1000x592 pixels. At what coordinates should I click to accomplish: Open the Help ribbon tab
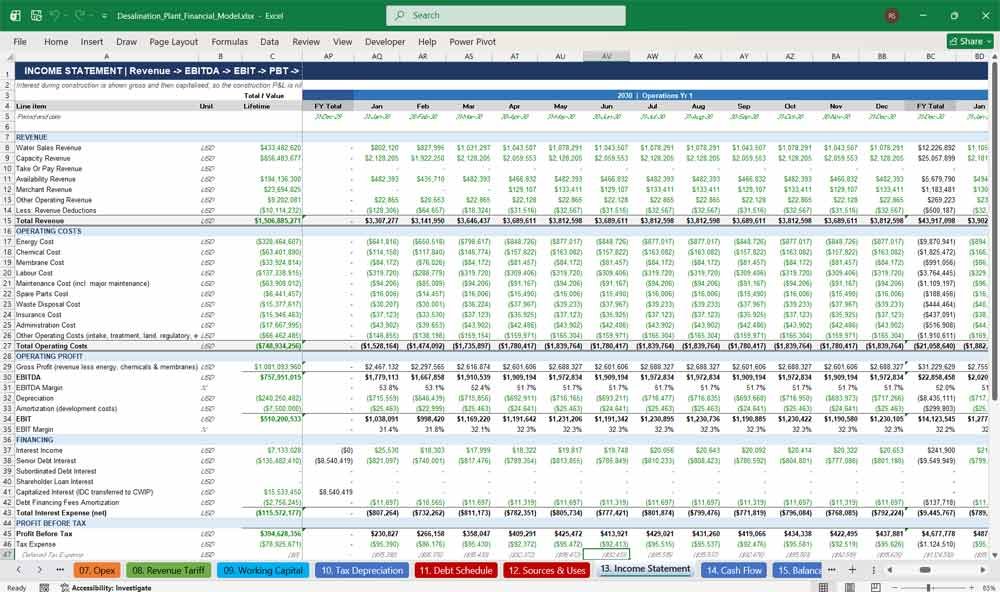pyautogui.click(x=427, y=41)
